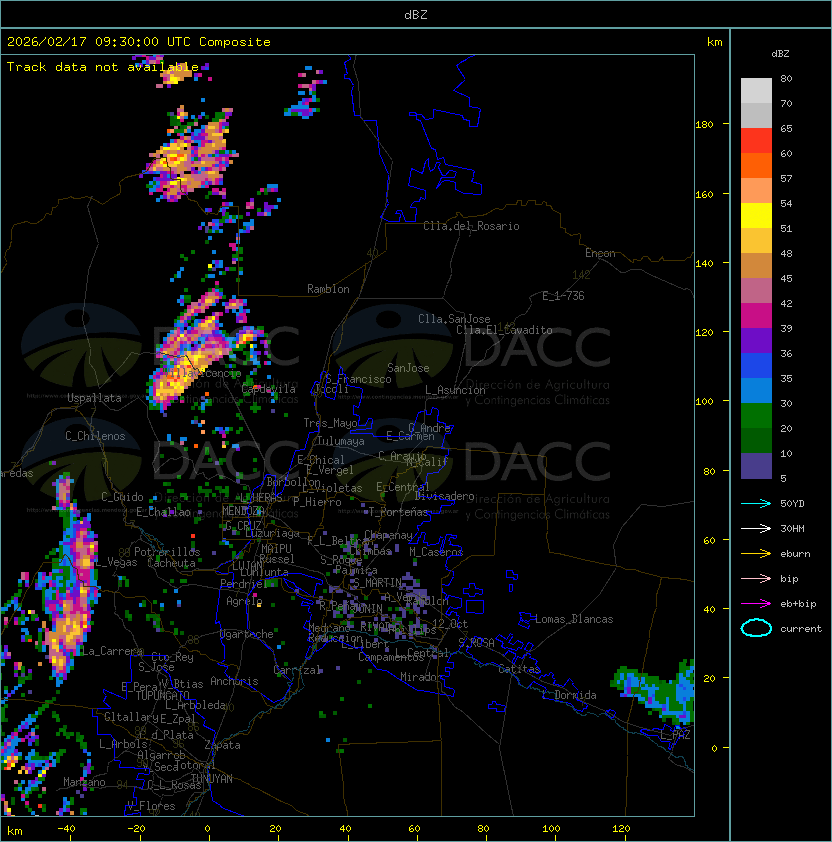Click the 'Ugarteche' map label

tap(247, 635)
